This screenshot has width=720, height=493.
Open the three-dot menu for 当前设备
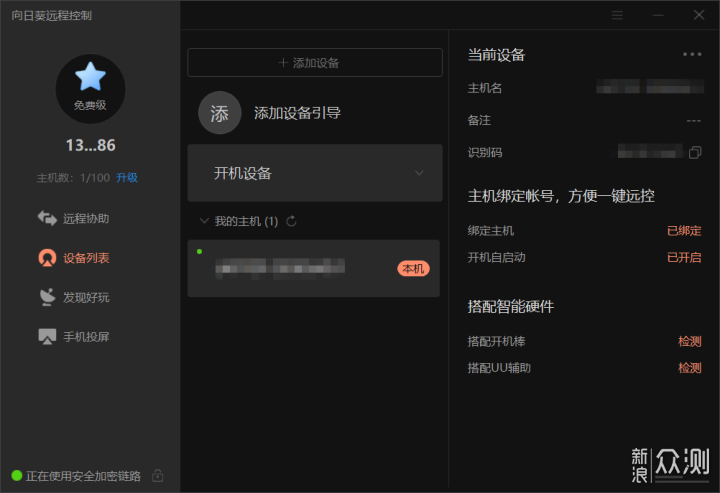point(692,54)
